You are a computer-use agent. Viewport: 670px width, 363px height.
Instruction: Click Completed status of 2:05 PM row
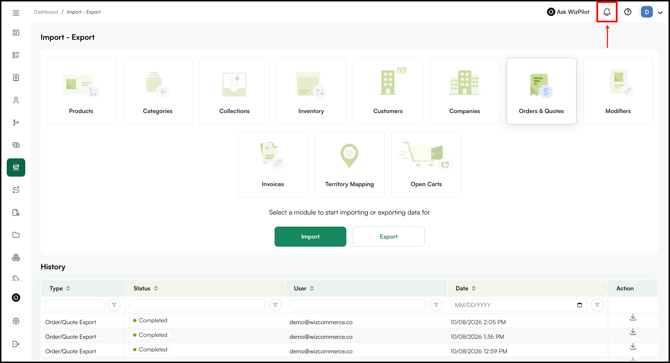(x=150, y=320)
